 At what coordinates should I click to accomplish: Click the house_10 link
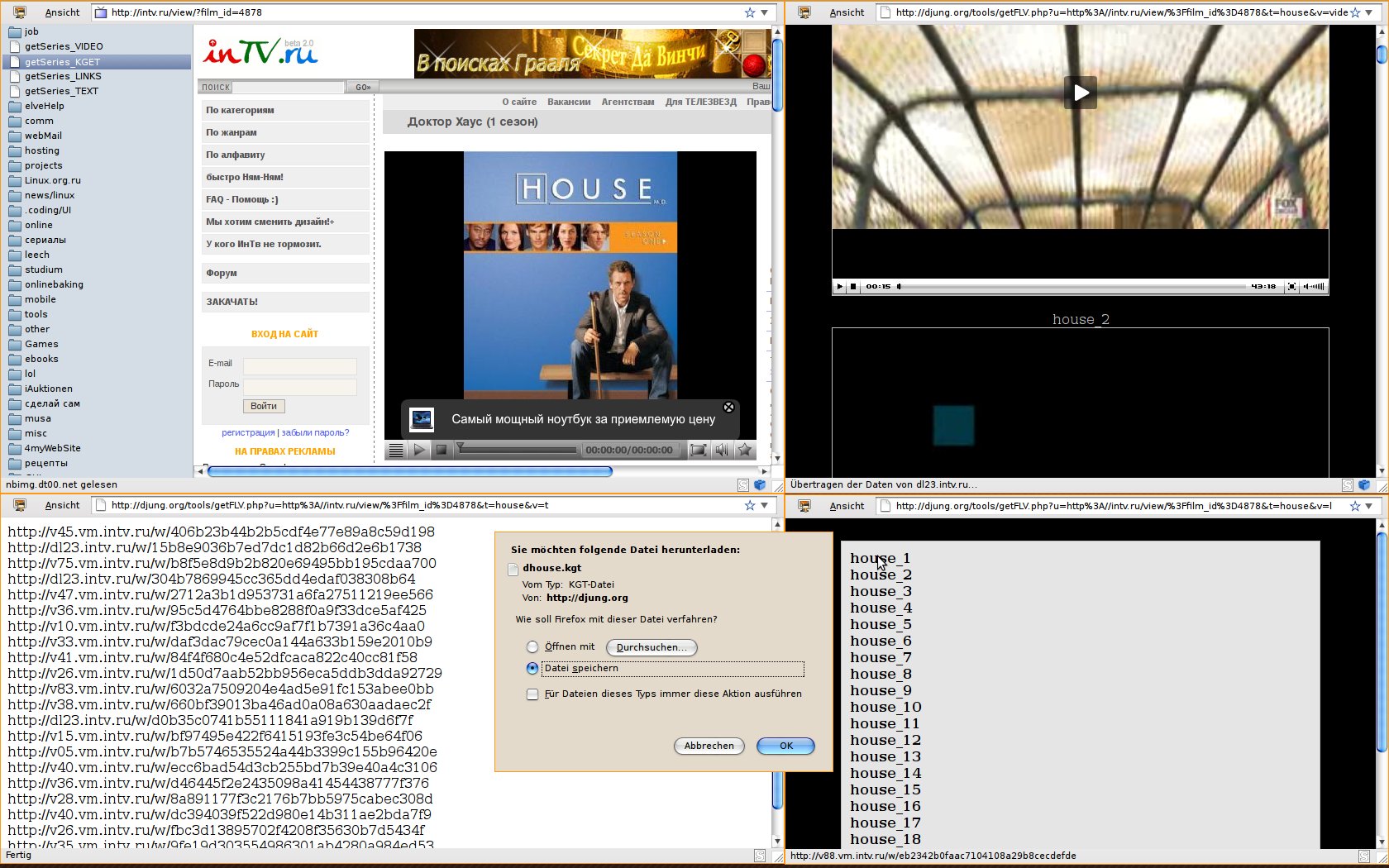point(885,707)
